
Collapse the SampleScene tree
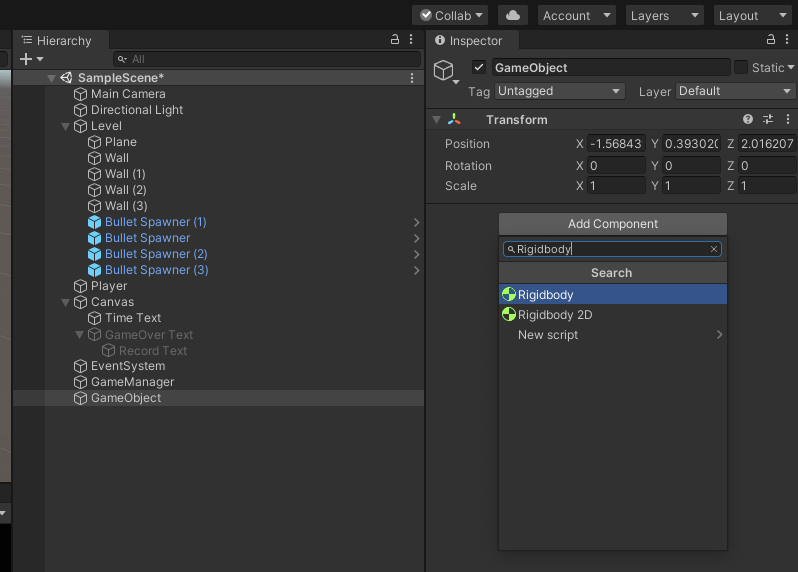point(51,78)
